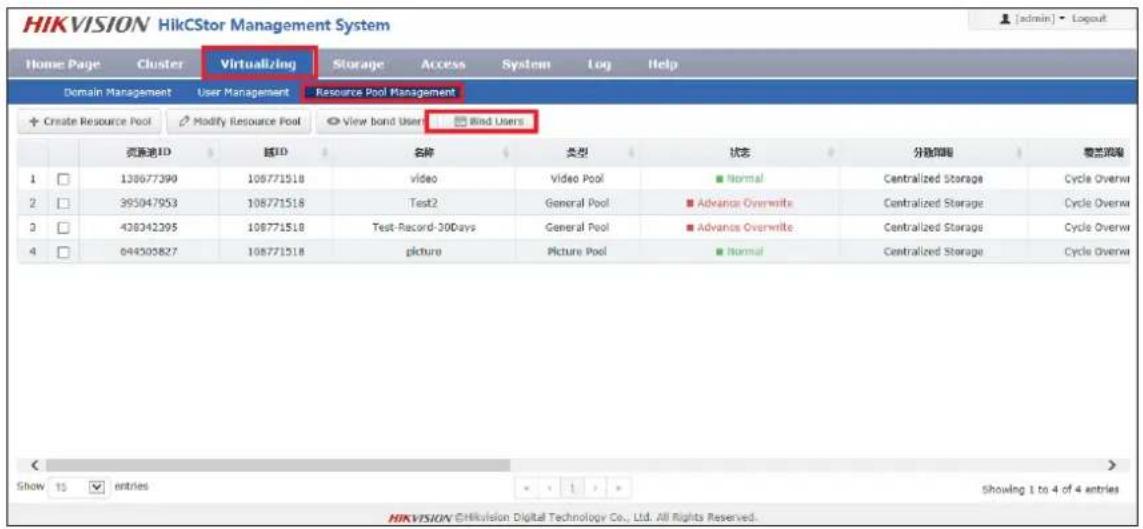Click View bond Users button

click(373, 122)
